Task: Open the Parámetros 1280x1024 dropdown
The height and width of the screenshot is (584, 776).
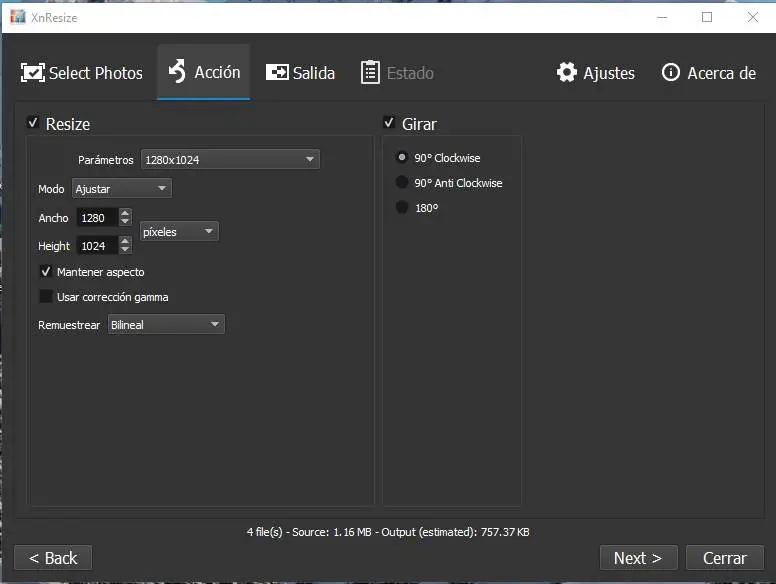Action: point(231,159)
